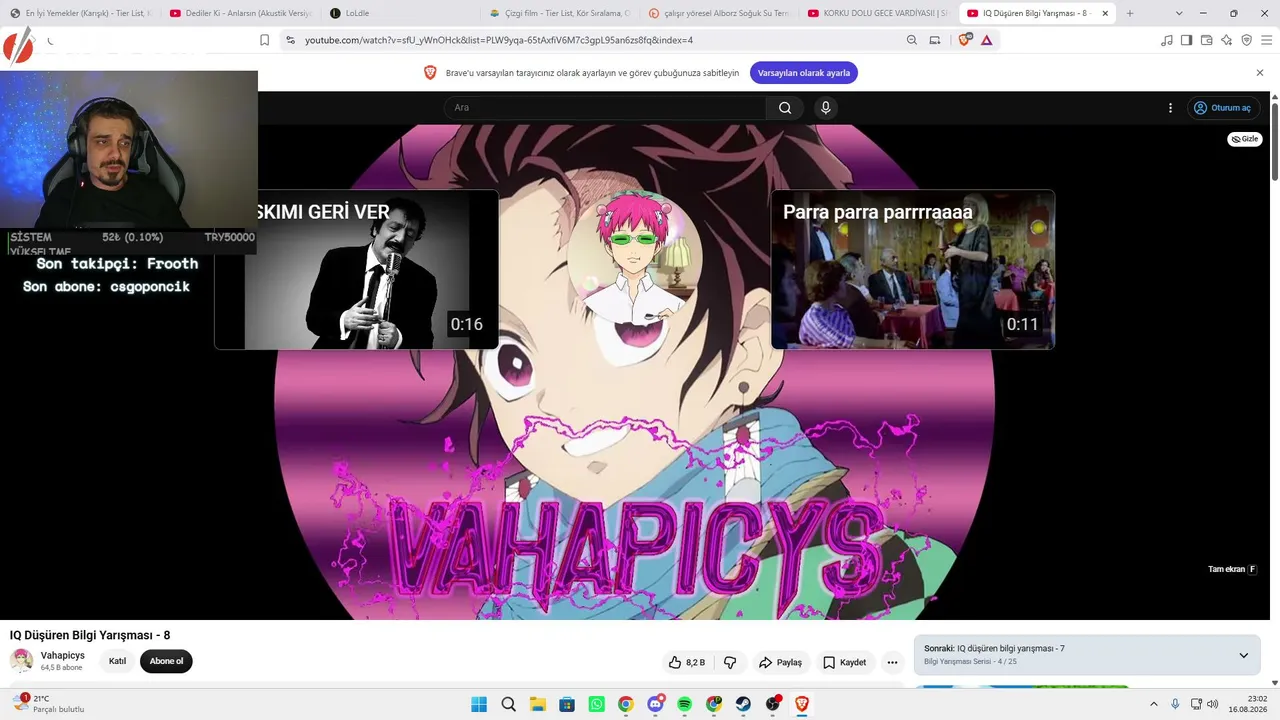The height and width of the screenshot is (720, 1280).
Task: Click the video title IQ Düşüren Bilgi Yarışması - 8
Action: tap(90, 635)
